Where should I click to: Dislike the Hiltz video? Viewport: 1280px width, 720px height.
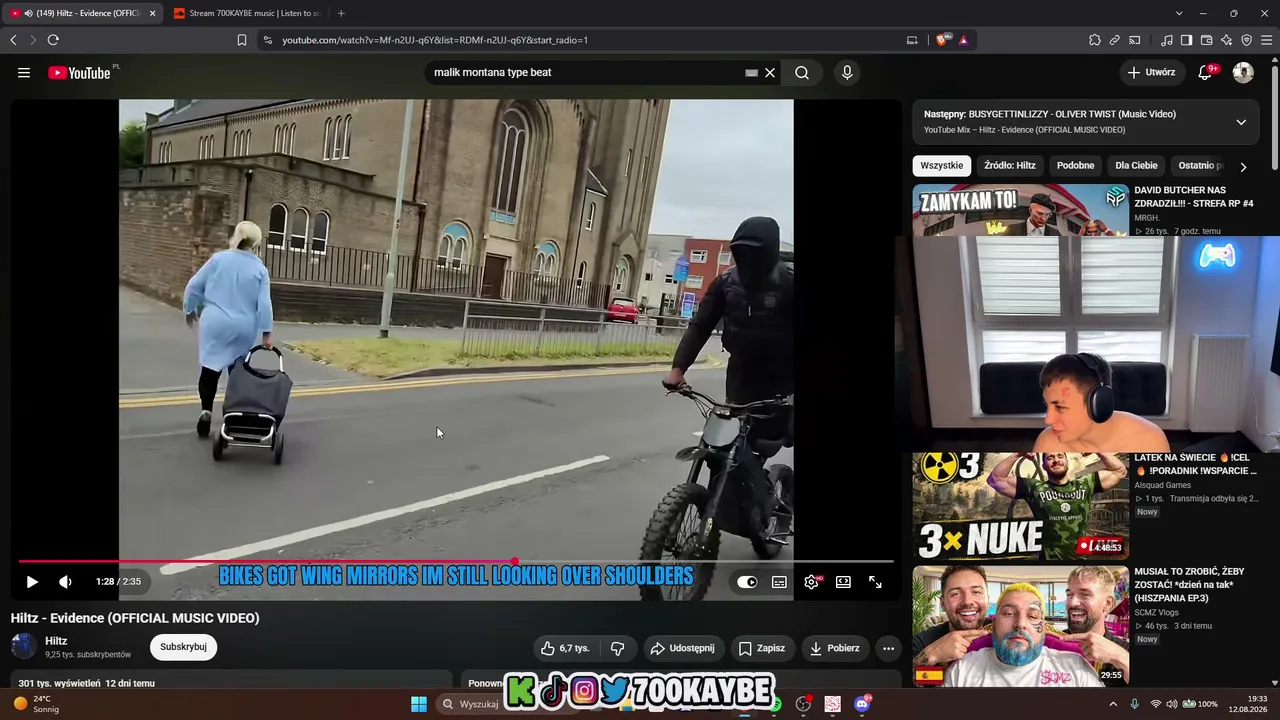(x=618, y=648)
